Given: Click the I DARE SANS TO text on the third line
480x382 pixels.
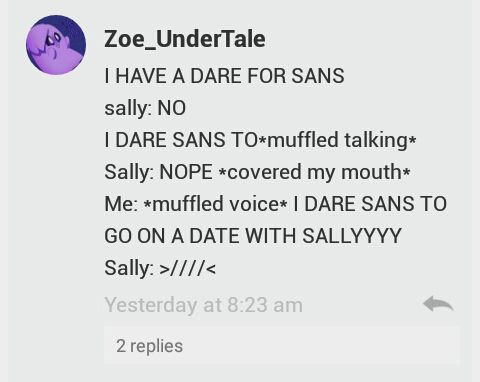Looking at the screenshot, I should tap(181, 140).
